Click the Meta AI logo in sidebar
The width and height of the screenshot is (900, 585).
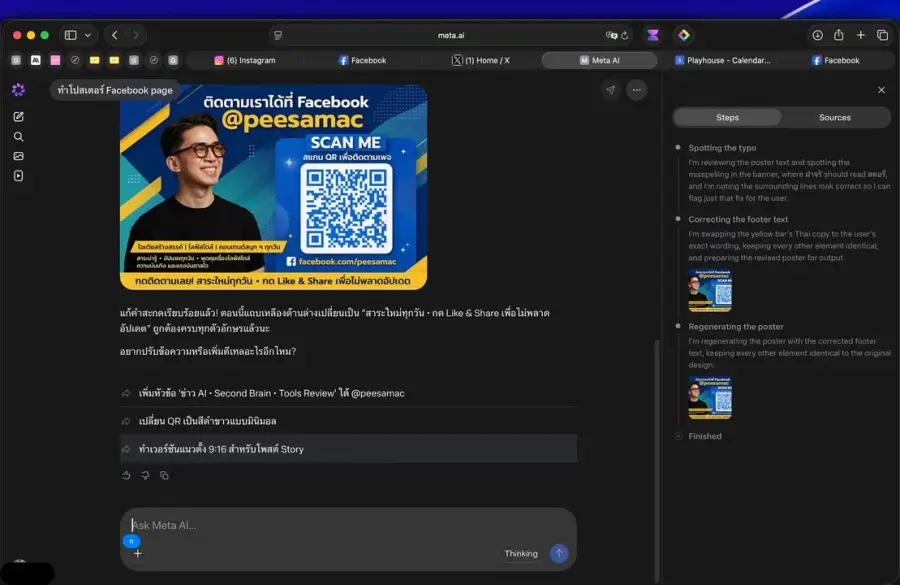18,90
